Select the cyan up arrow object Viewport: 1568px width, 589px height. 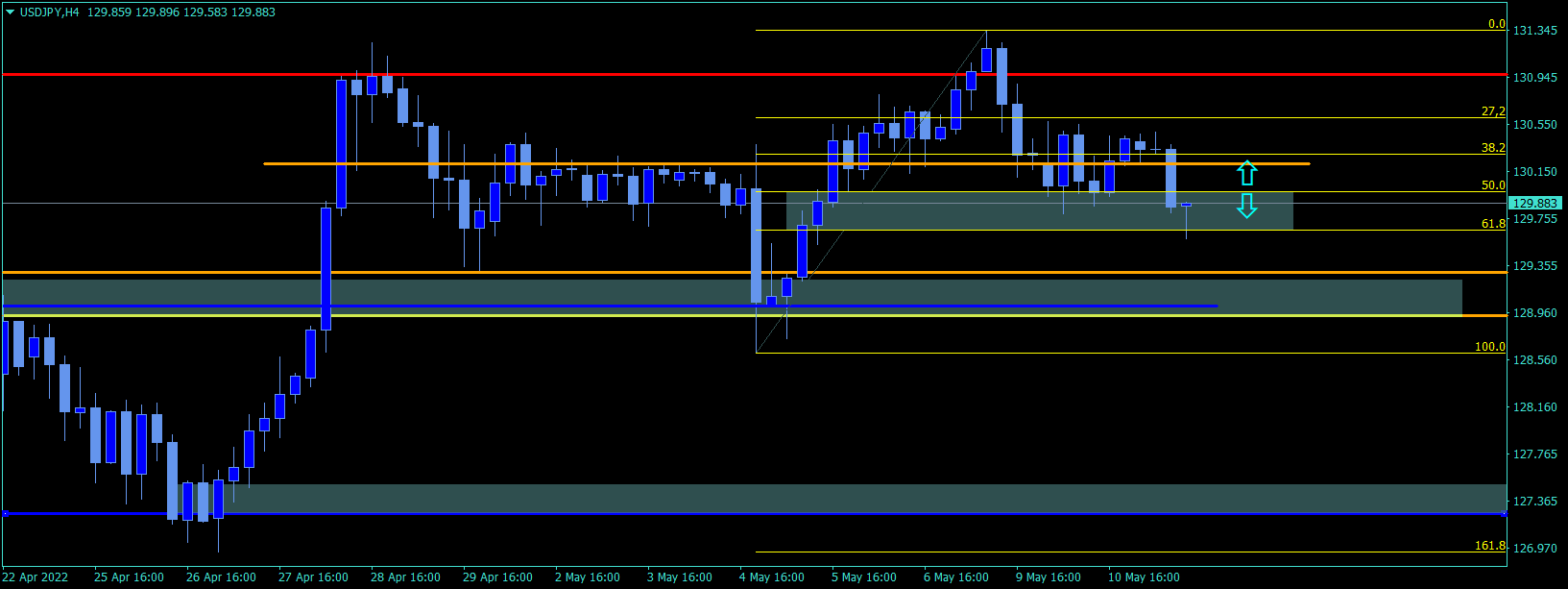[1246, 173]
